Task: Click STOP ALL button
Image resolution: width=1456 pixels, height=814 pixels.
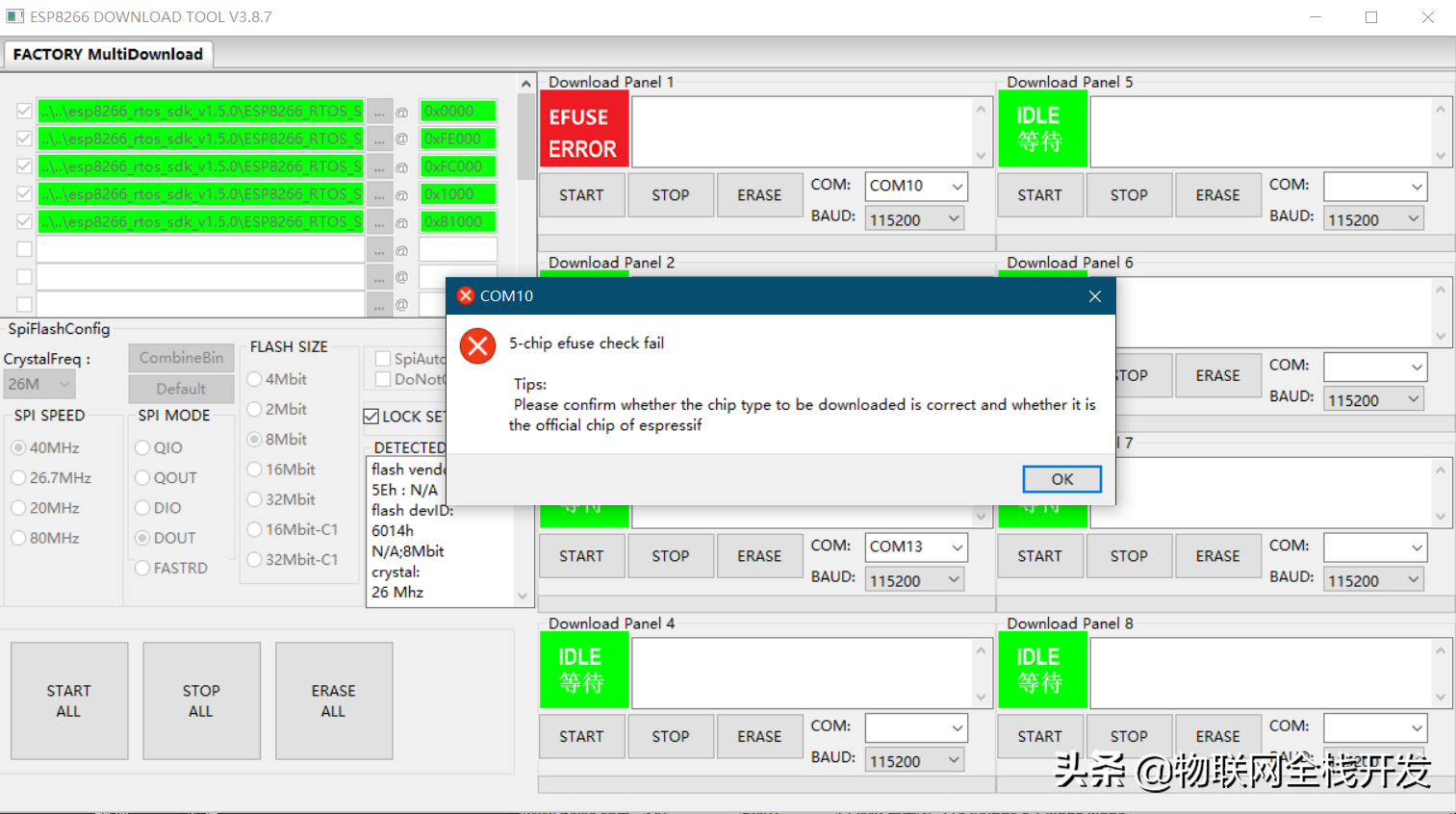Action: pos(201,700)
